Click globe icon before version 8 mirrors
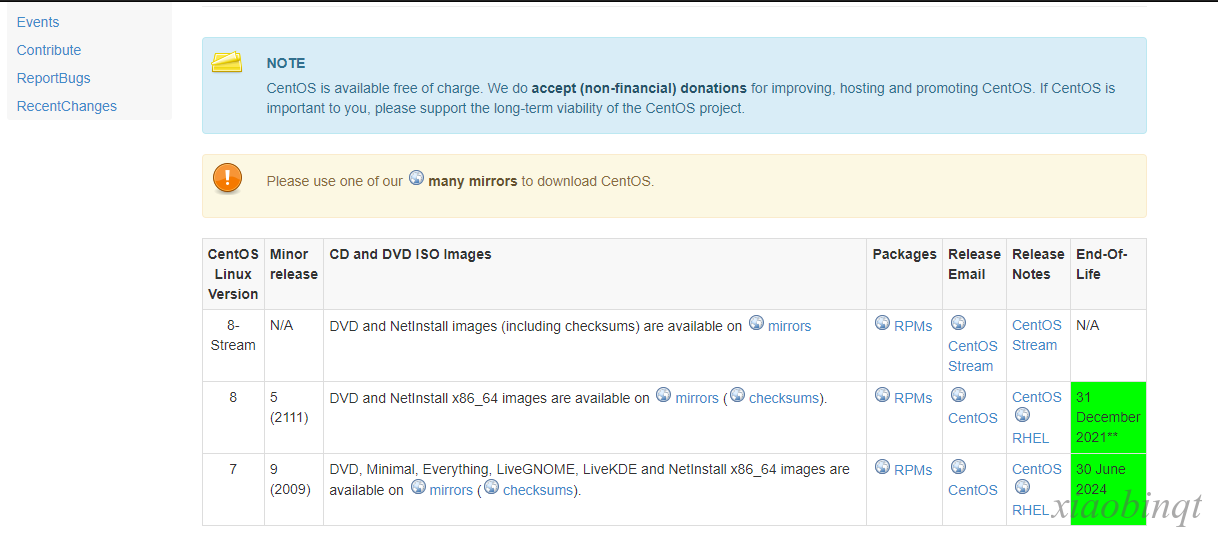Screen dimensions: 1218x549 (663, 395)
